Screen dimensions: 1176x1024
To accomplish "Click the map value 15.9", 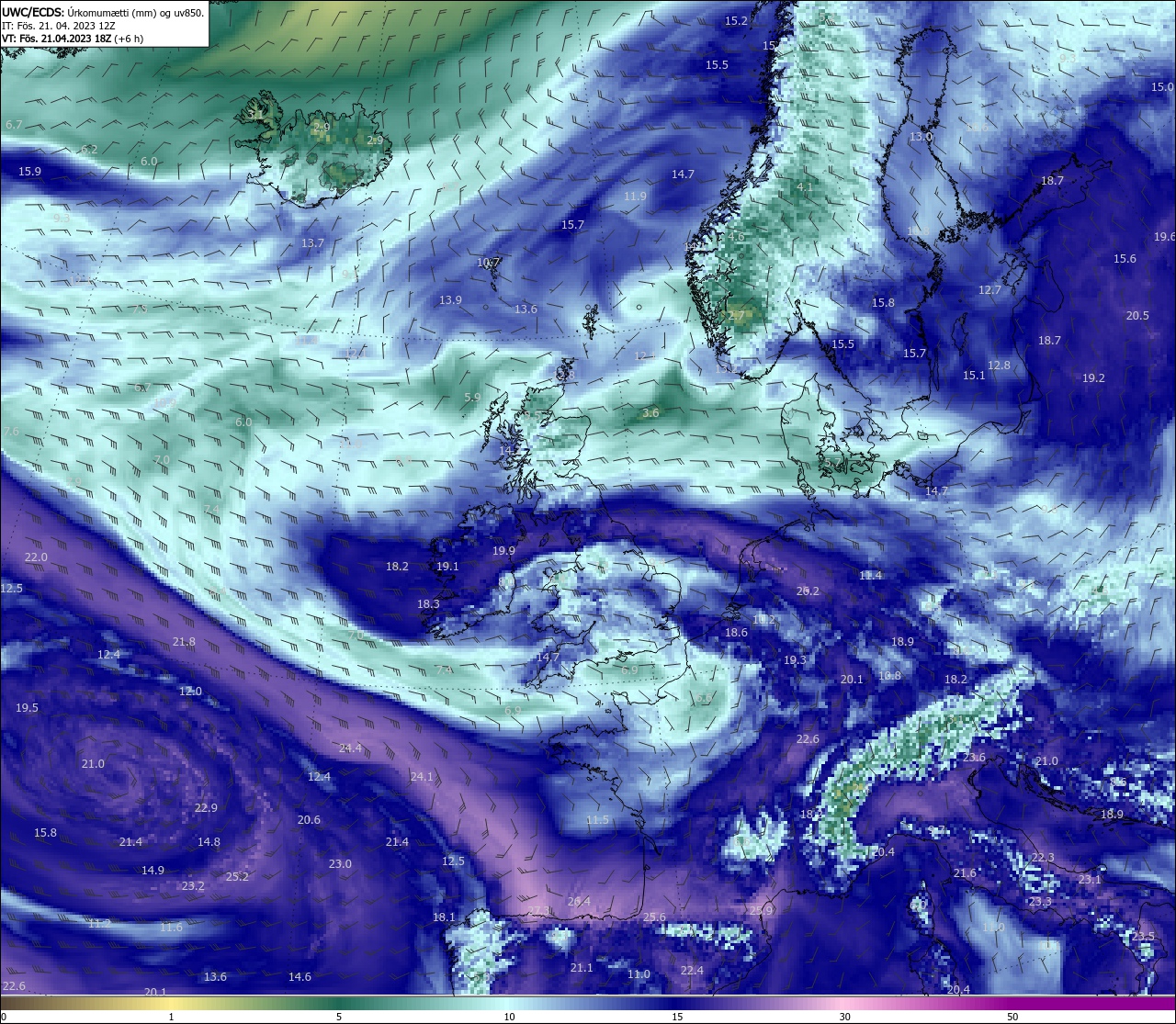I will point(29,171).
